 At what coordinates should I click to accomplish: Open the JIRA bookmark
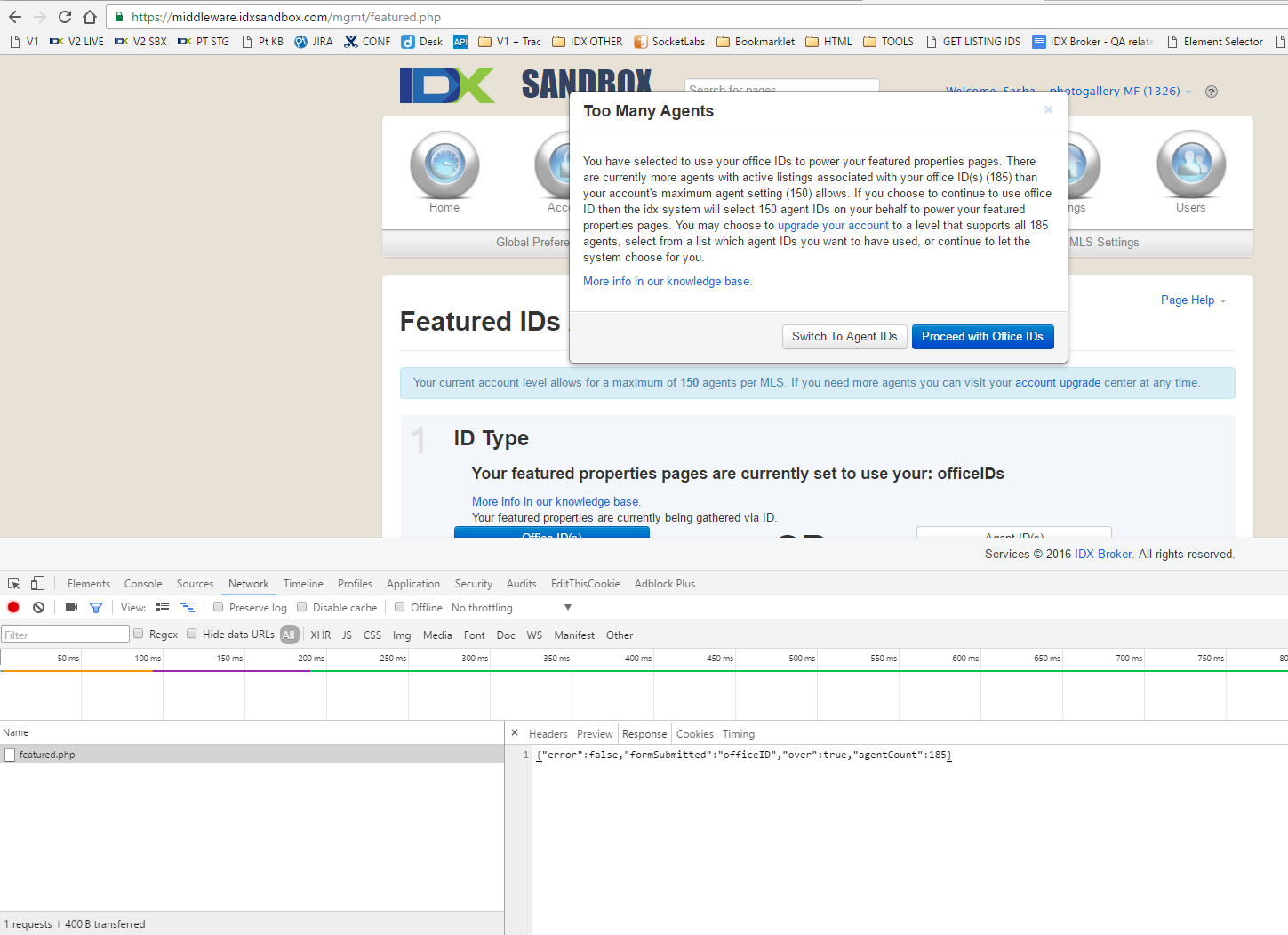point(314,42)
